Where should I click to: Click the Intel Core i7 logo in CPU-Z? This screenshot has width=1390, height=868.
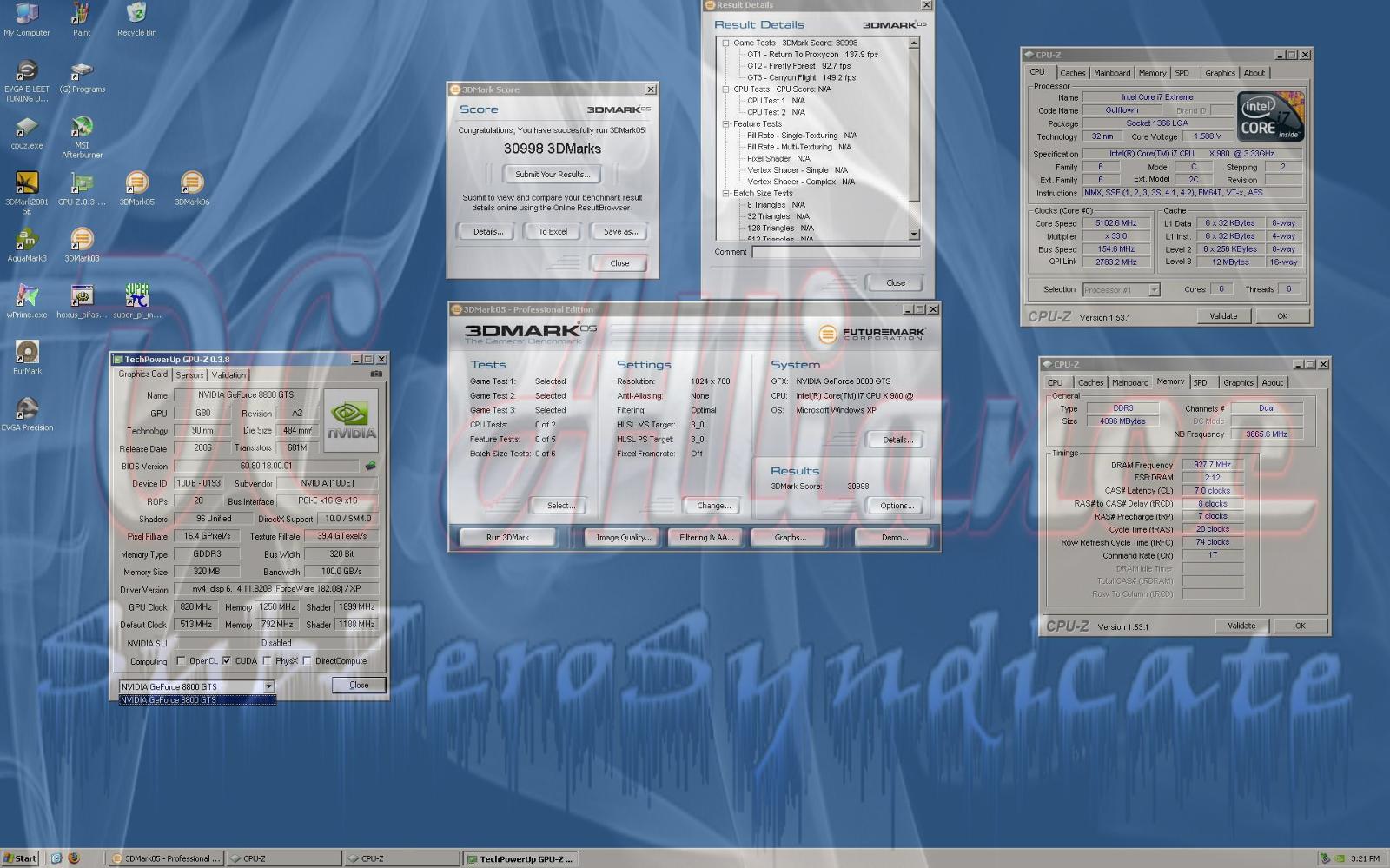coord(1270,116)
